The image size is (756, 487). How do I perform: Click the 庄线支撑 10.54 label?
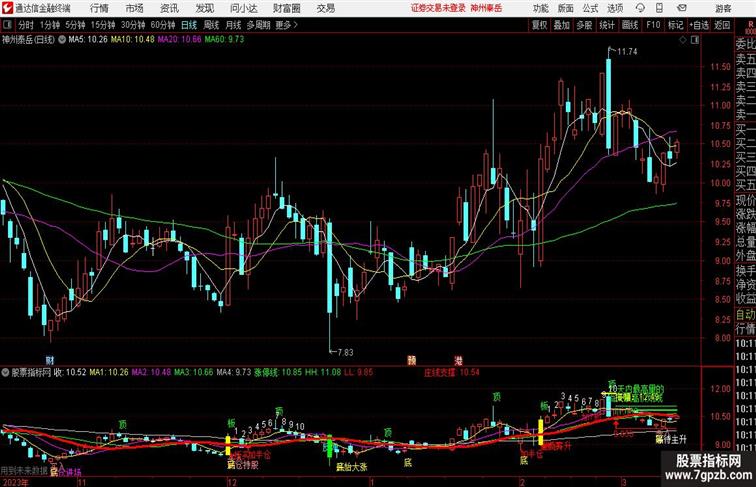coord(452,372)
